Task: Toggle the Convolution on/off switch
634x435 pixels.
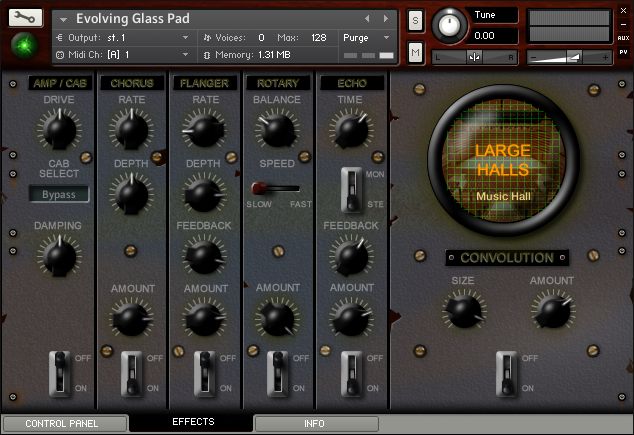Action: [507, 374]
